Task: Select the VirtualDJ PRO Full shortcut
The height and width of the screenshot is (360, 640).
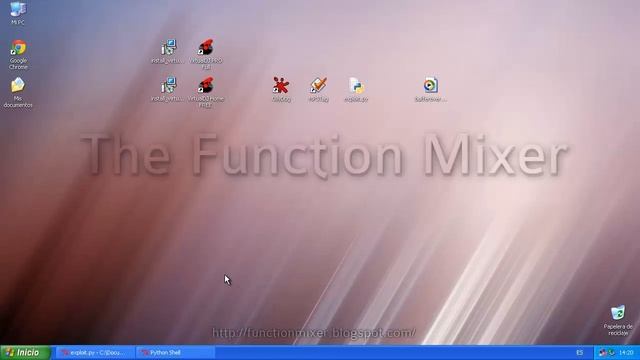Action: click(x=206, y=54)
